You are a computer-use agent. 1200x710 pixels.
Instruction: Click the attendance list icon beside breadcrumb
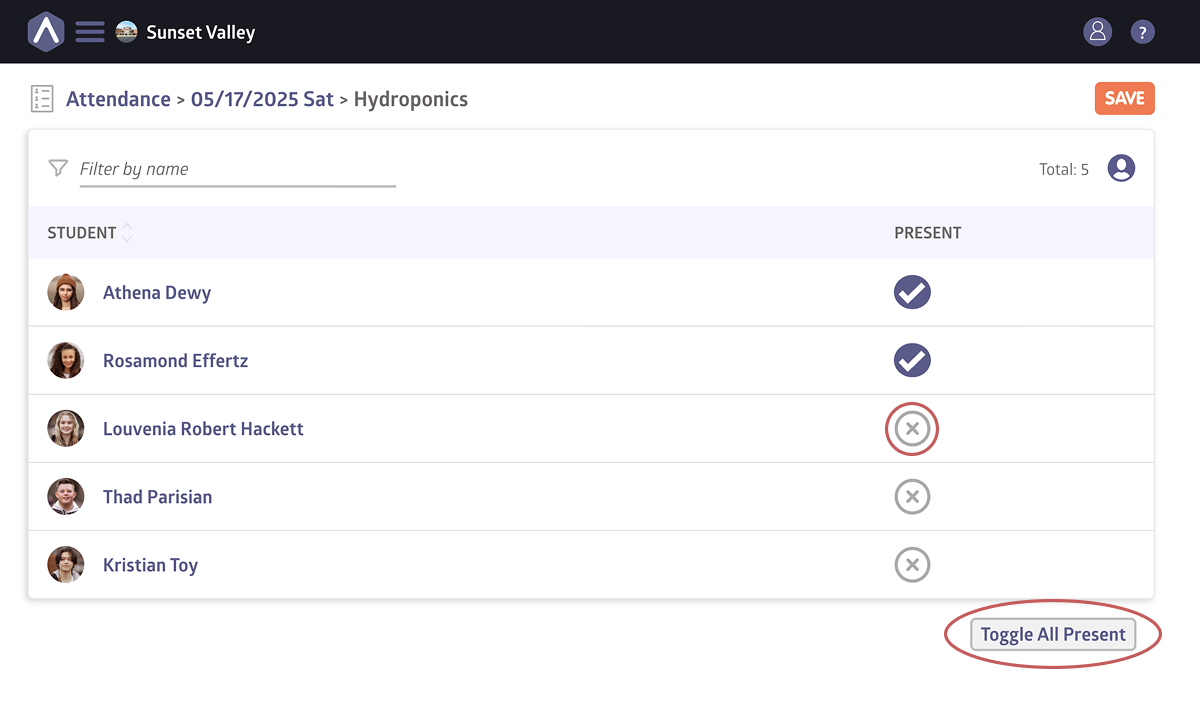click(42, 99)
